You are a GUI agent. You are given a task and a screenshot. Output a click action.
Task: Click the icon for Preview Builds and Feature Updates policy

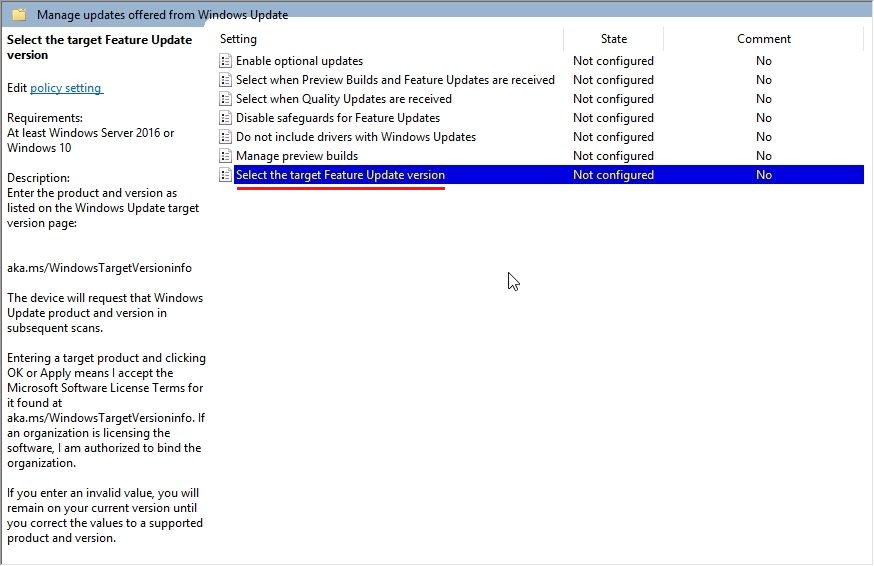click(225, 80)
